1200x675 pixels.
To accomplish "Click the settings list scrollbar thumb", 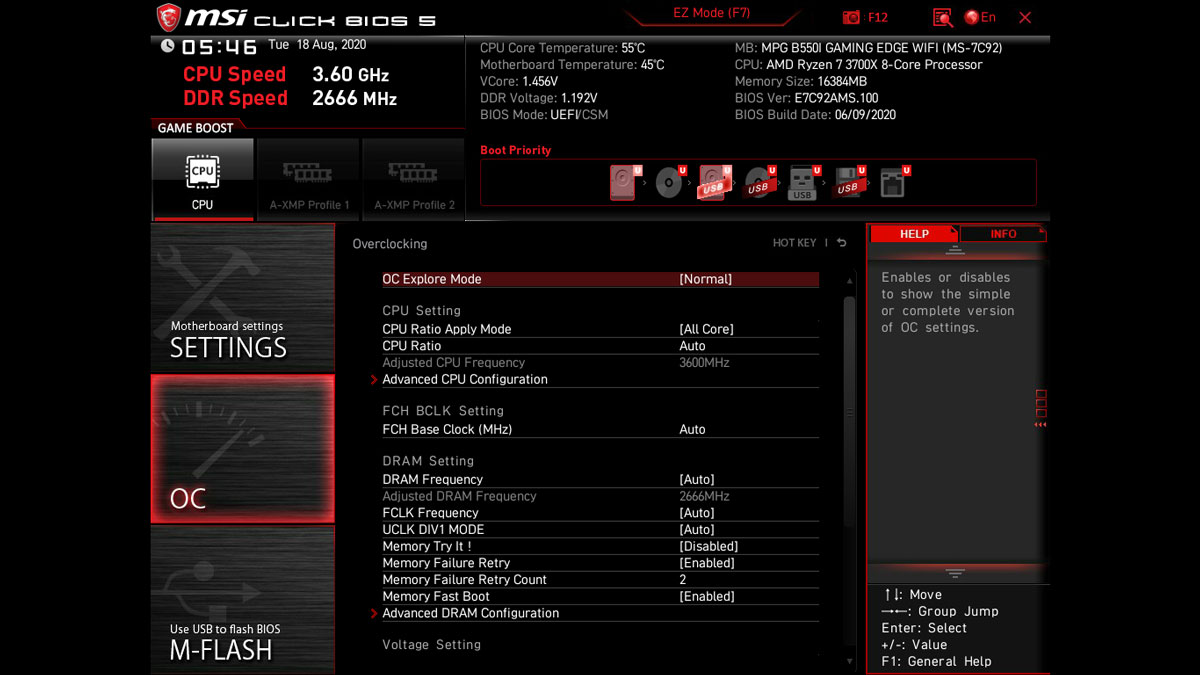I will tap(850, 412).
